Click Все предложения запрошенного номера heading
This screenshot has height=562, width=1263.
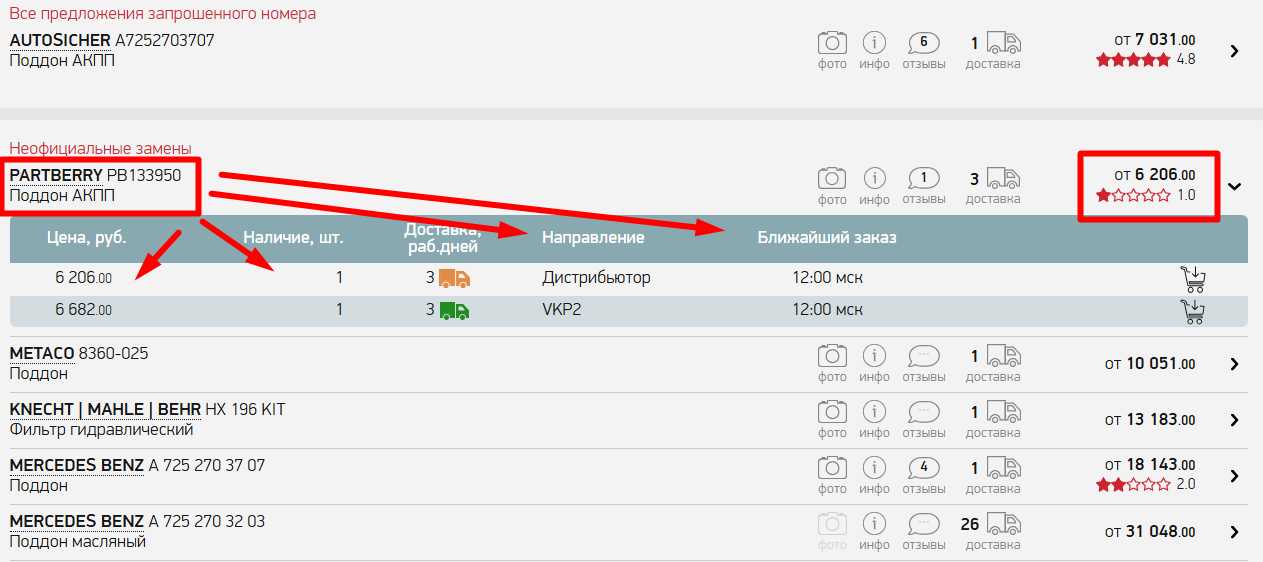coord(162,13)
